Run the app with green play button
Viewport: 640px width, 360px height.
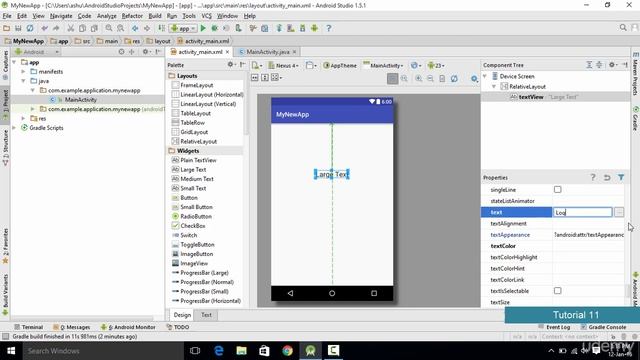tap(203, 28)
